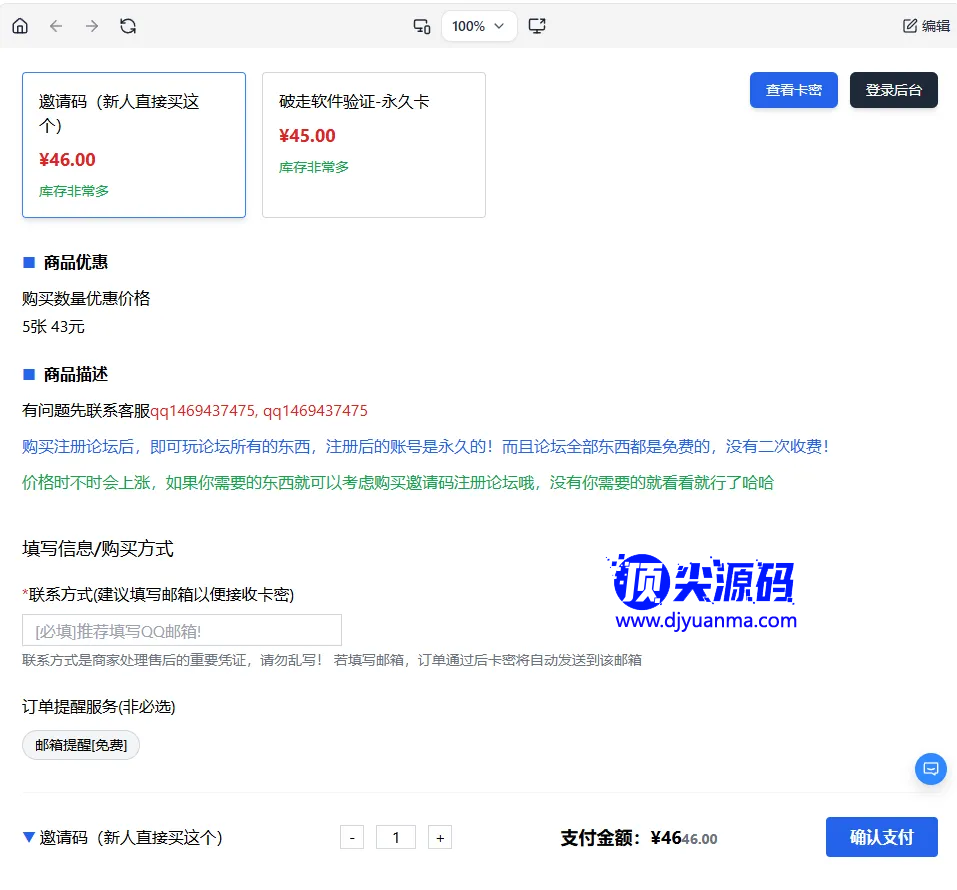The image size is (957, 890).
Task: Click the 编辑 edit pencil icon
Action: coord(910,26)
